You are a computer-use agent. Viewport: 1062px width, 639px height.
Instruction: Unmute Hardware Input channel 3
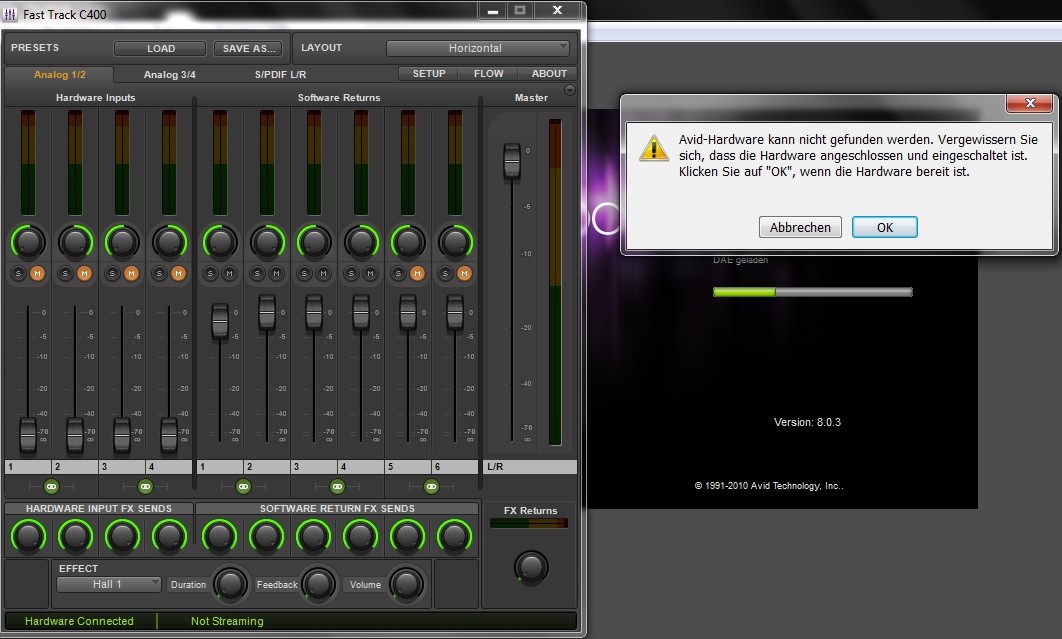tap(131, 273)
